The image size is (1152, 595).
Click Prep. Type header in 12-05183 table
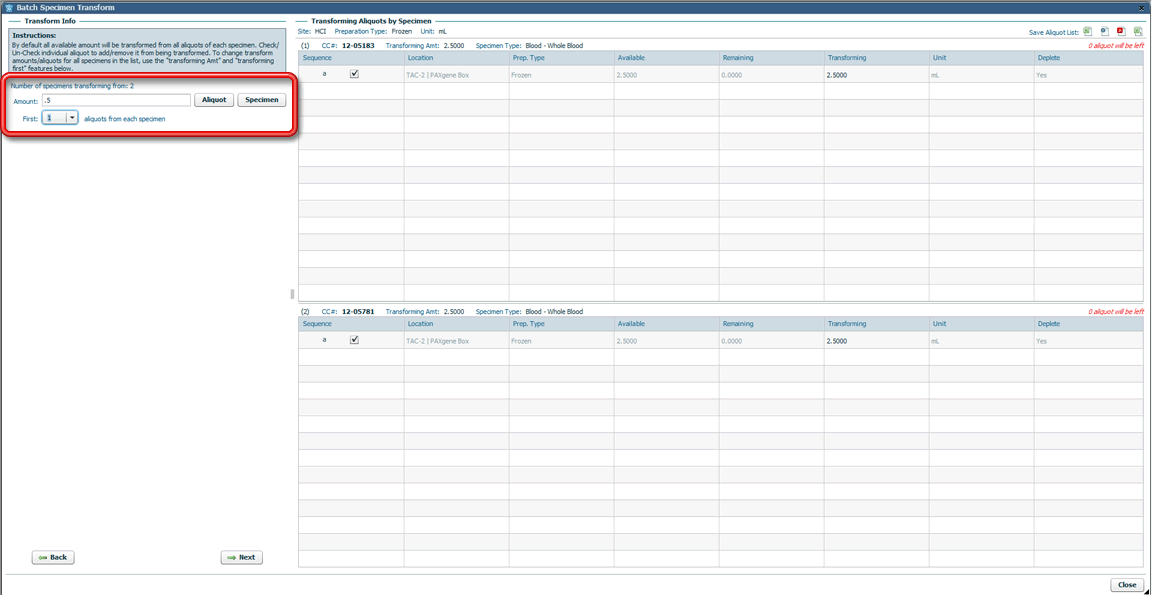coord(561,57)
